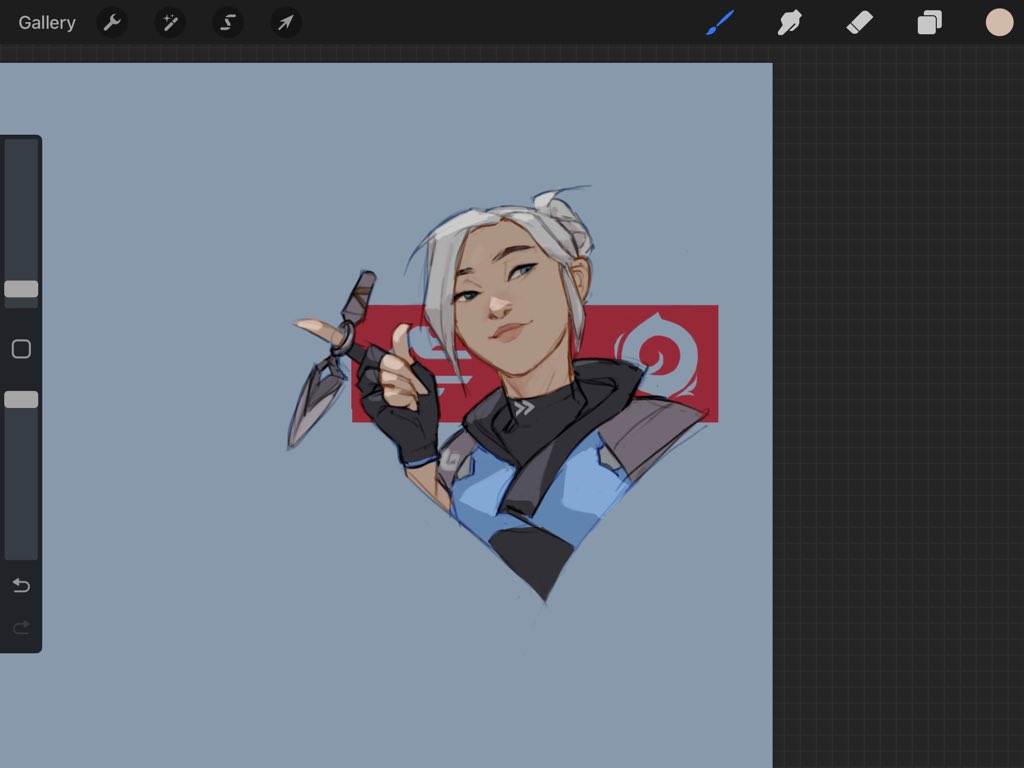Select the Smudge tool
The image size is (1024, 768).
click(790, 23)
